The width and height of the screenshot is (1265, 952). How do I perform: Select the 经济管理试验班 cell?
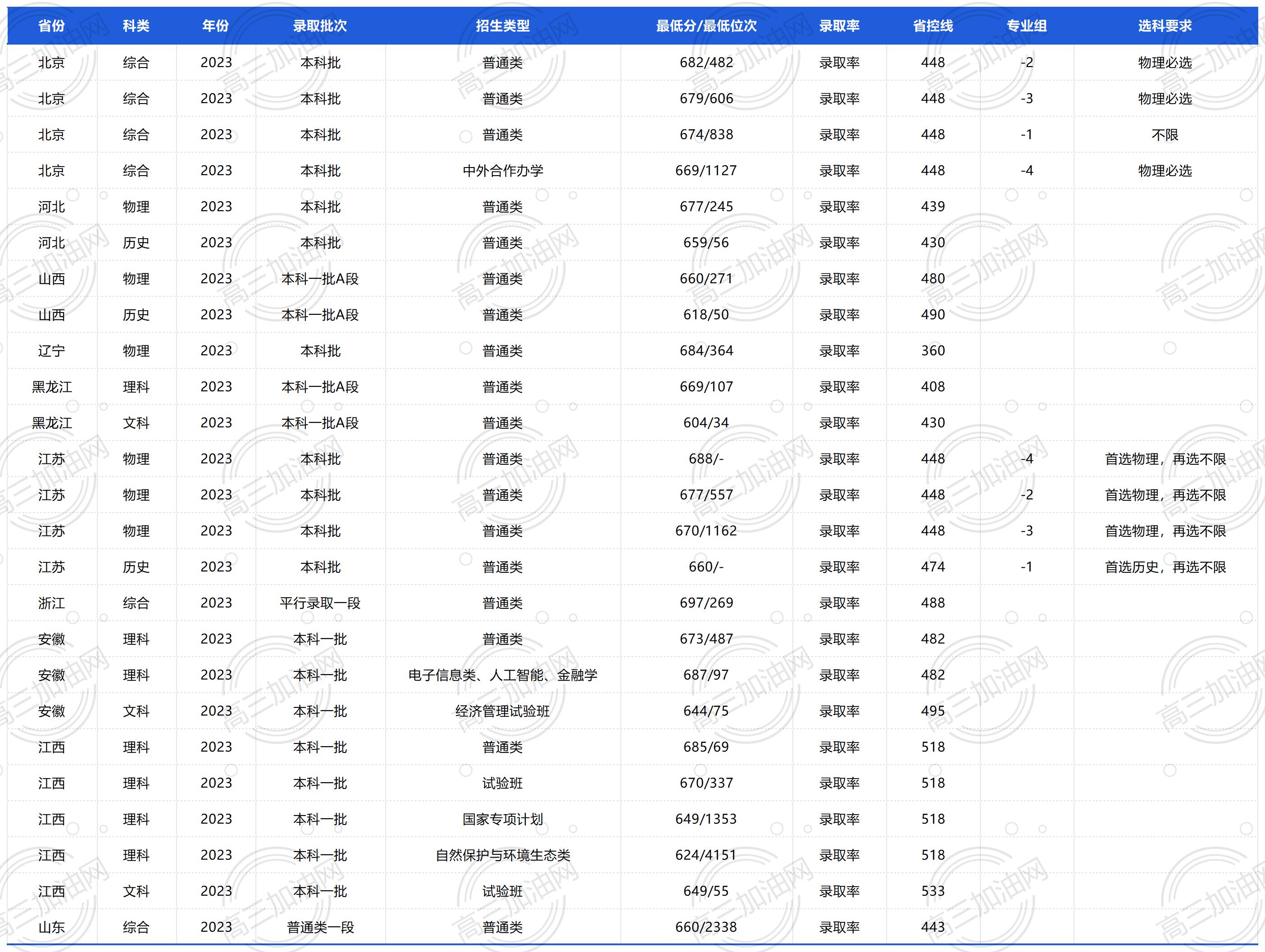coord(503,711)
